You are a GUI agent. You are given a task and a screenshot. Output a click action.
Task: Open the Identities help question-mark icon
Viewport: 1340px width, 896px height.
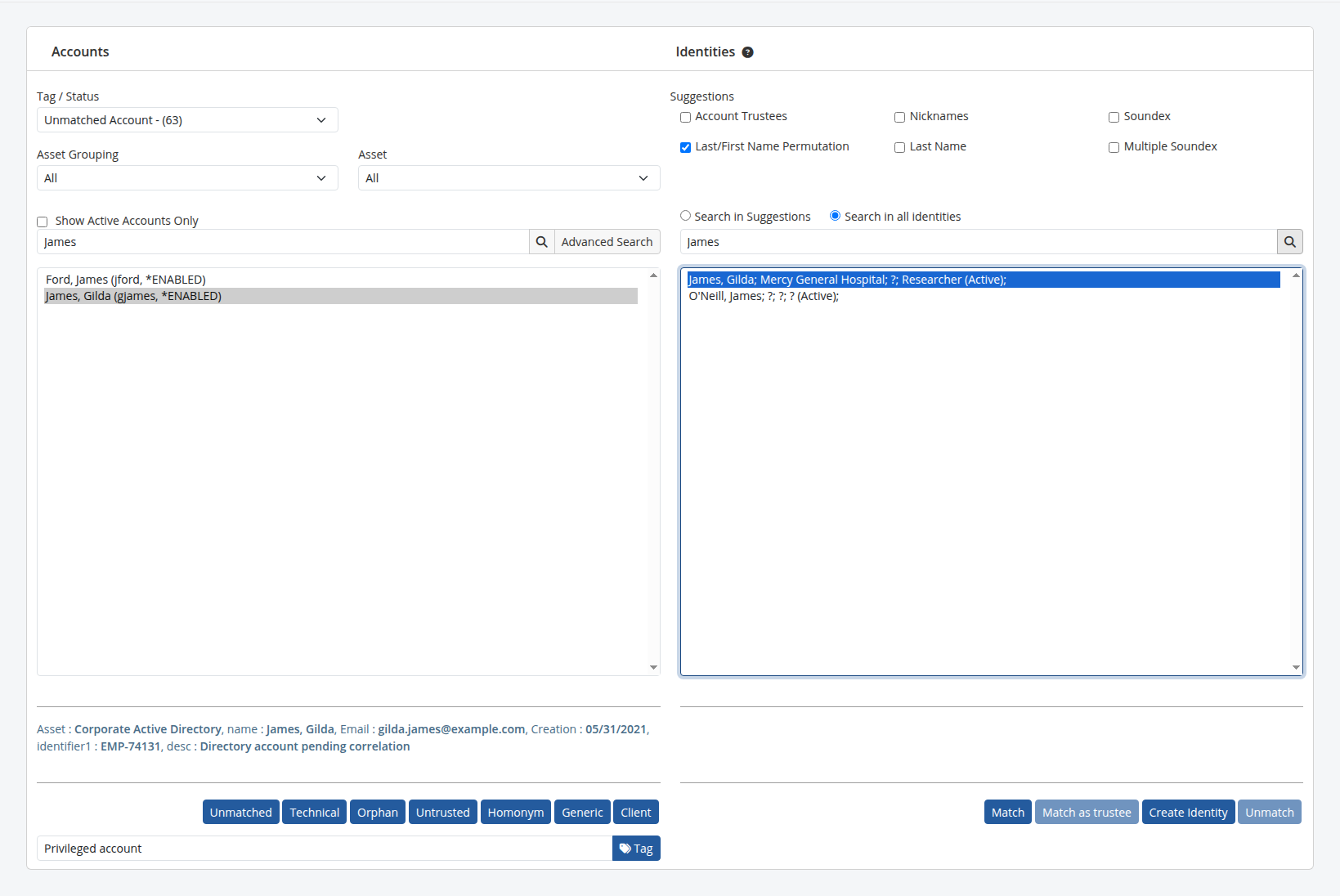click(747, 52)
